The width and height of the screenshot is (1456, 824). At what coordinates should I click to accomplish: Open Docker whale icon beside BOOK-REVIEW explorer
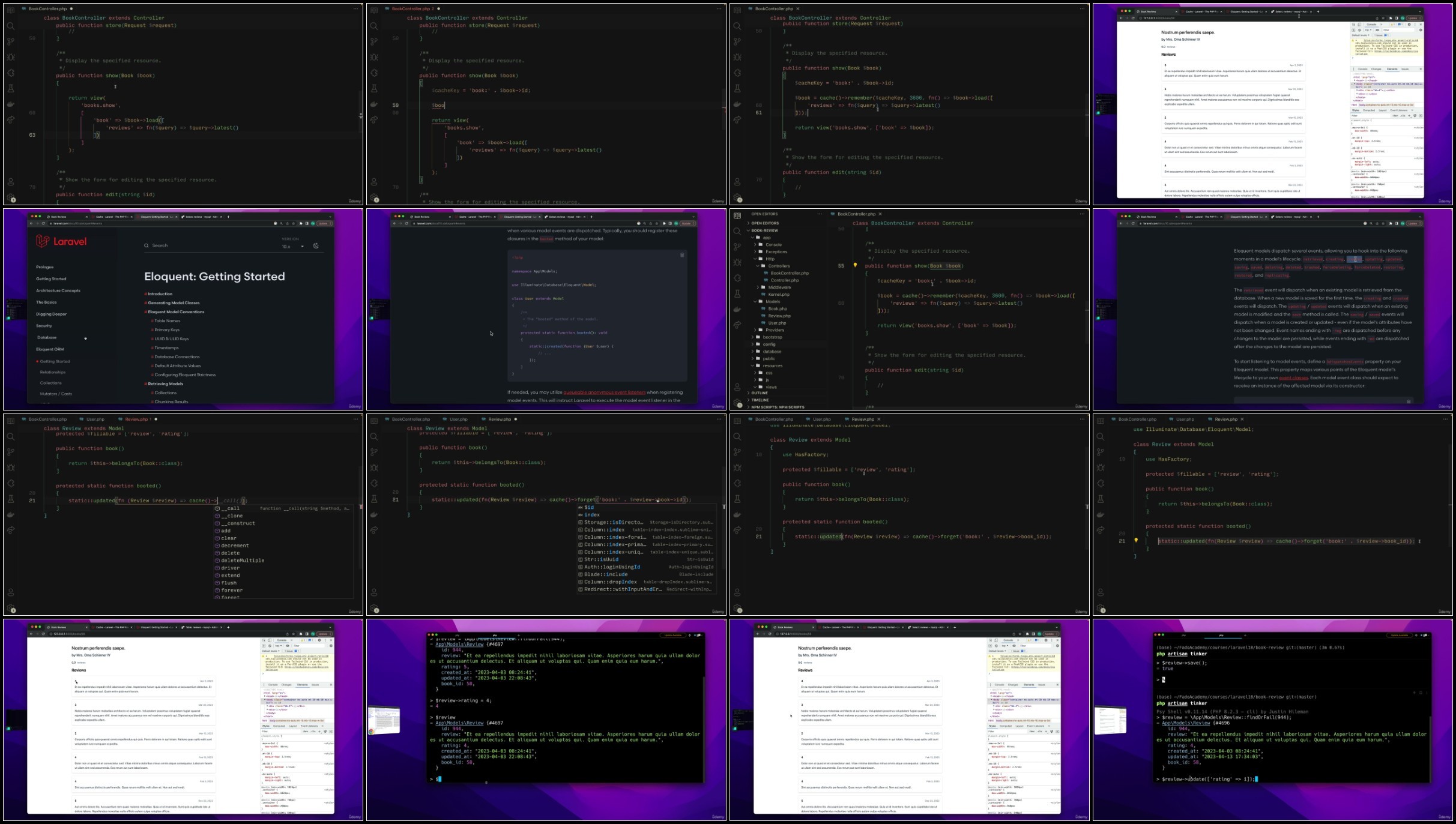[x=737, y=309]
